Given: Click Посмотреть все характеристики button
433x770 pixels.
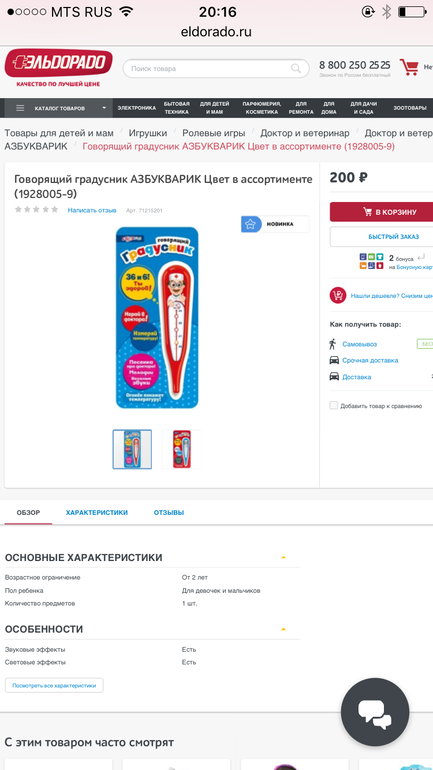Looking at the screenshot, I should tap(54, 686).
